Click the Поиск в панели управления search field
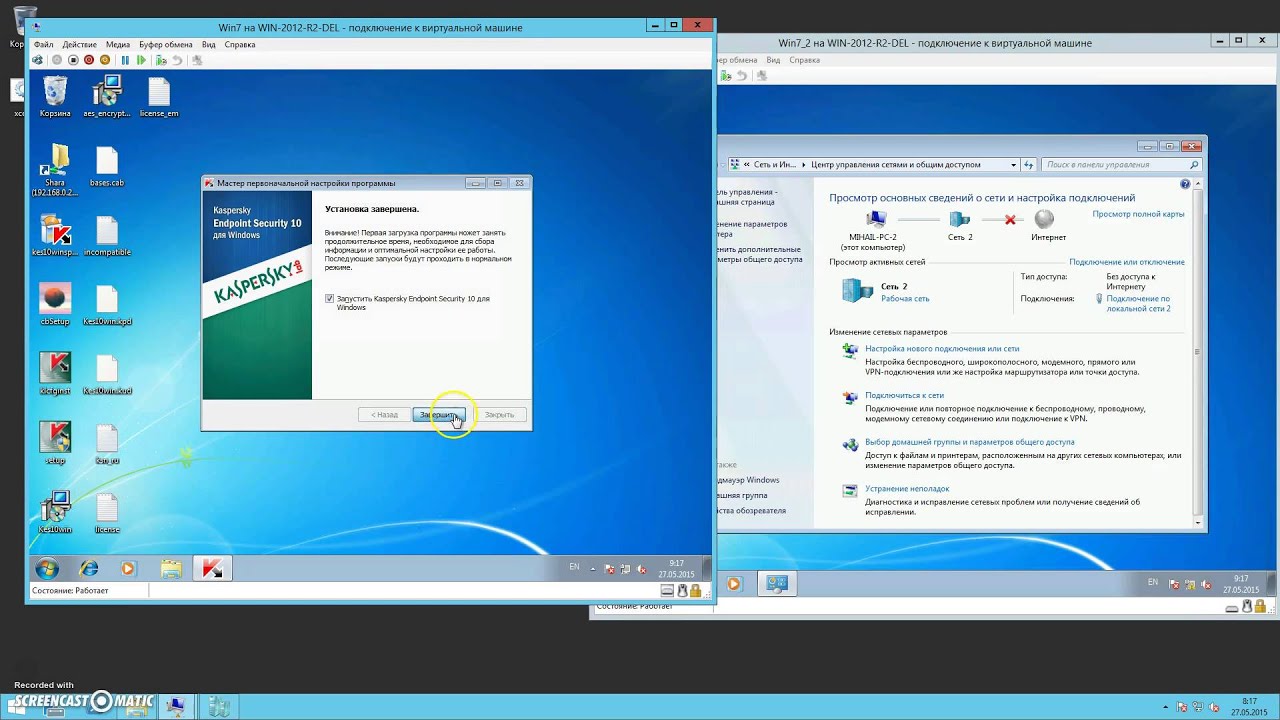This screenshot has width=1280, height=720. pos(1121,164)
